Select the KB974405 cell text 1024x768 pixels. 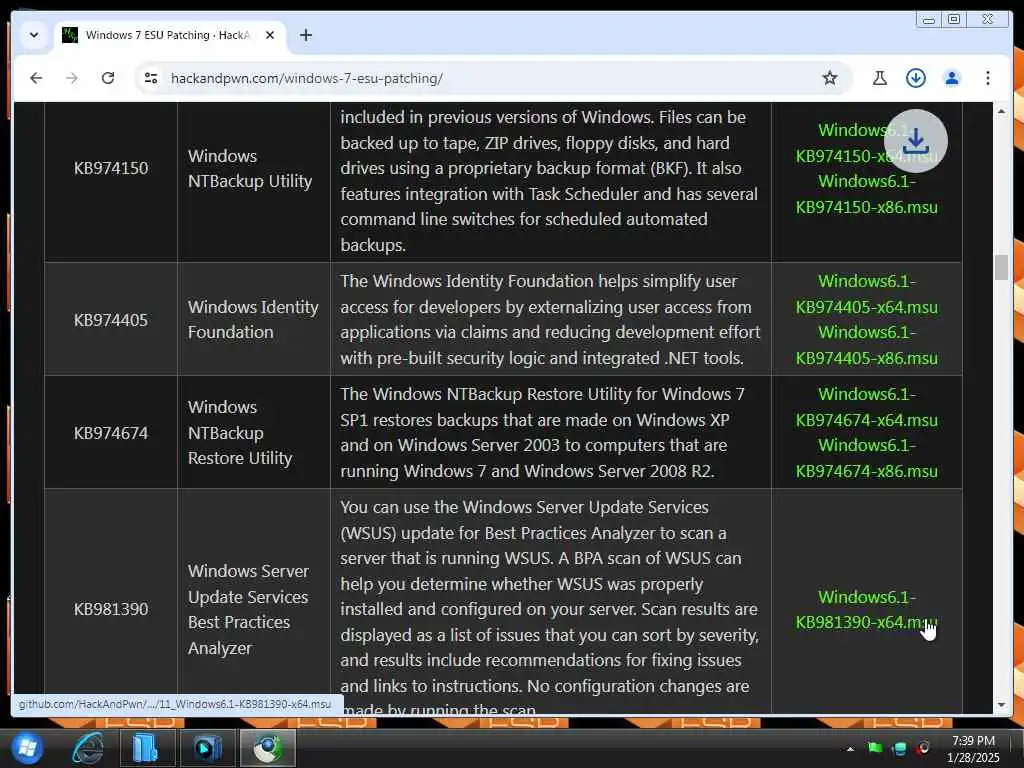pyautogui.click(x=111, y=320)
